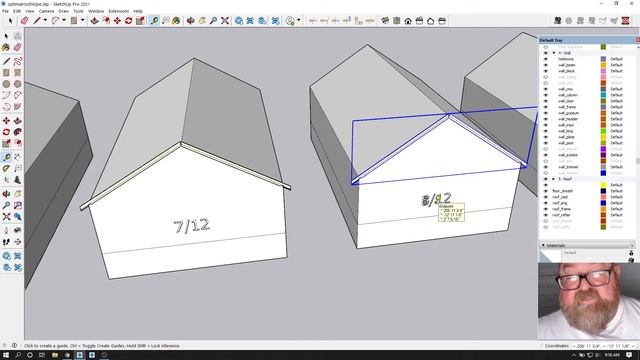Screen dimensions: 640x360
Task: Collapse the Materials panel section
Action: (x=543, y=245)
